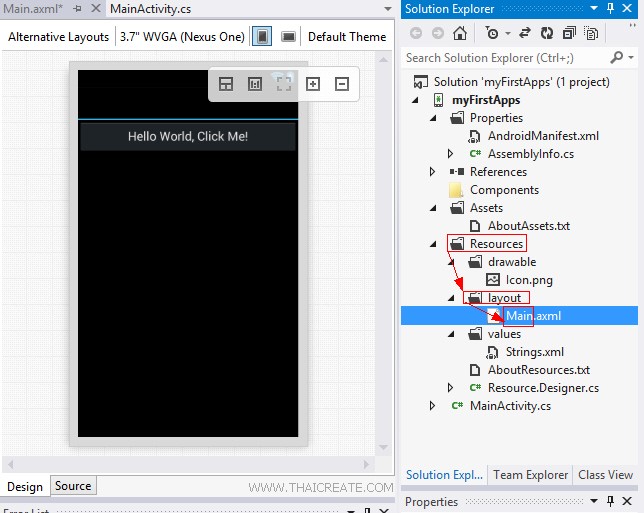The image size is (644, 513).
Task: Toggle Show All Files icon
Action: [591, 33]
